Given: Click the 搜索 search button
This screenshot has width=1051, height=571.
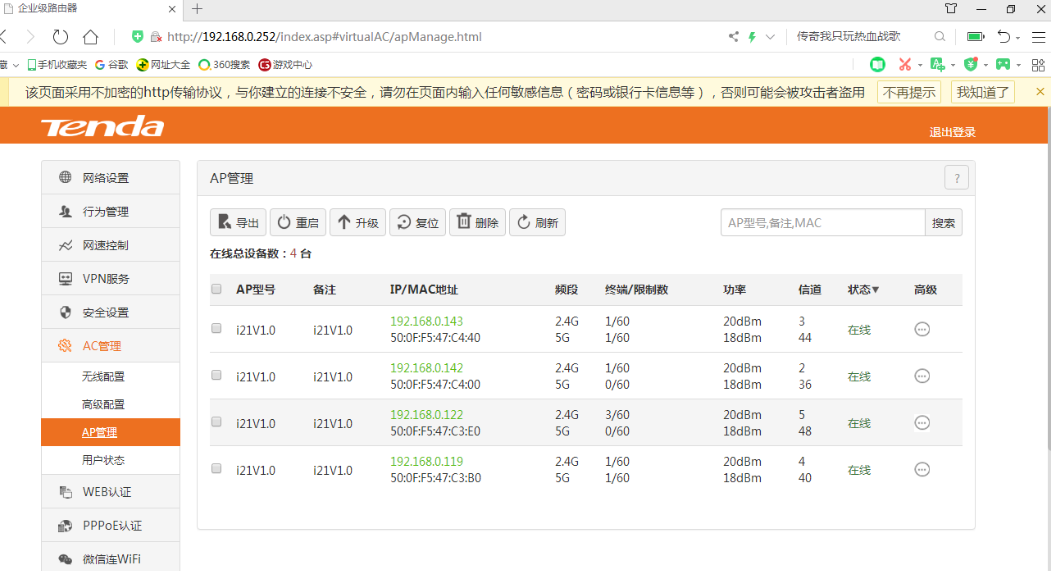Looking at the screenshot, I should pyautogui.click(x=943, y=223).
